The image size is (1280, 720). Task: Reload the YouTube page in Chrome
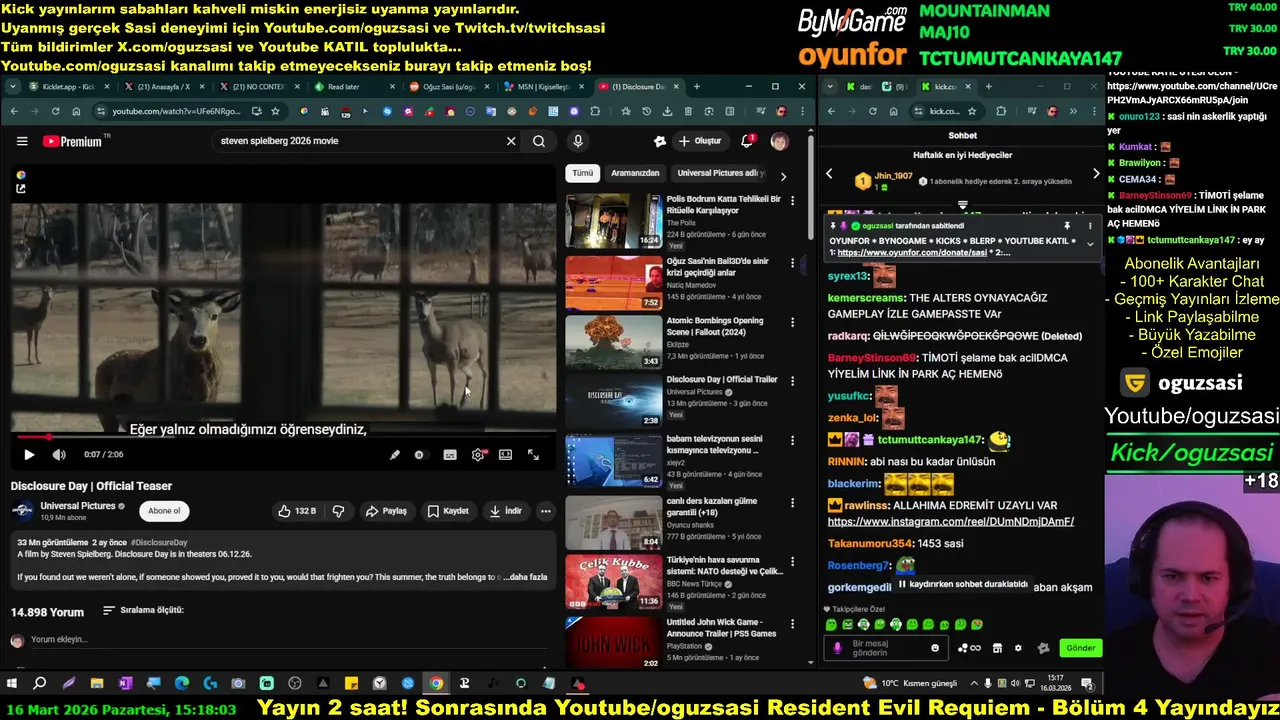pyautogui.click(x=56, y=111)
